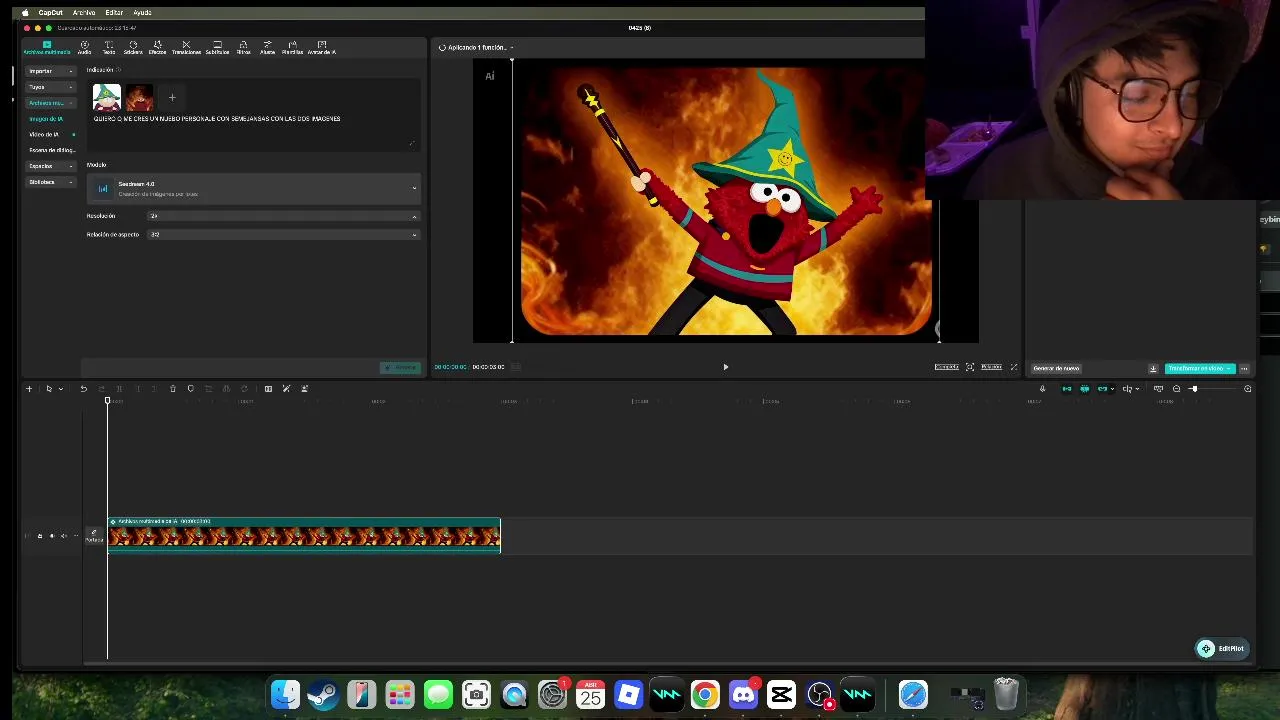Open the Avatar de IA tab
Screen dimensions: 1280x720
click(322, 47)
